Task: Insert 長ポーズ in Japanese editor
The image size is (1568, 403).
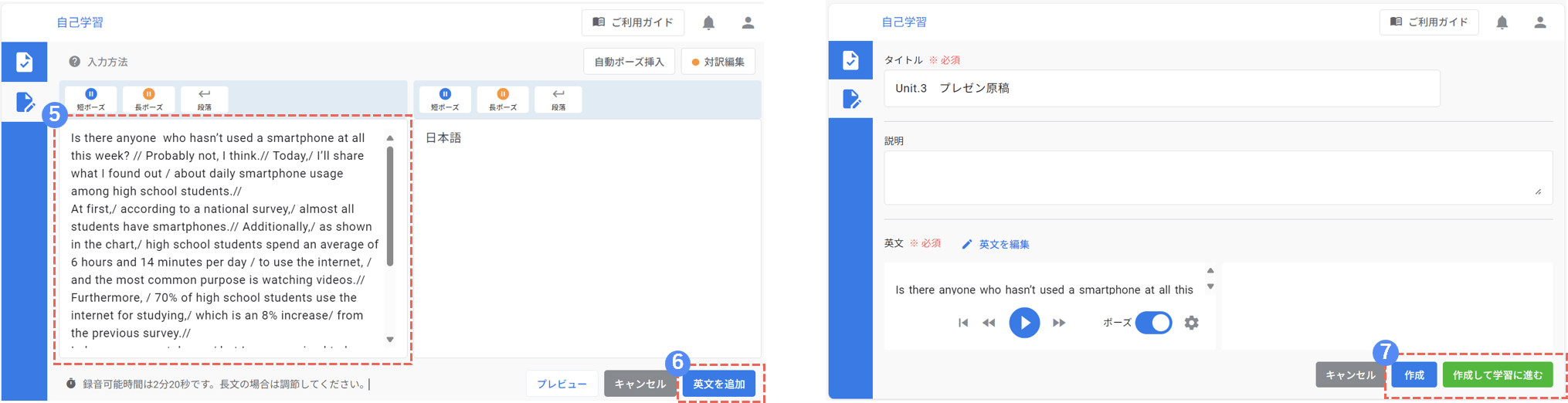Action: (503, 100)
